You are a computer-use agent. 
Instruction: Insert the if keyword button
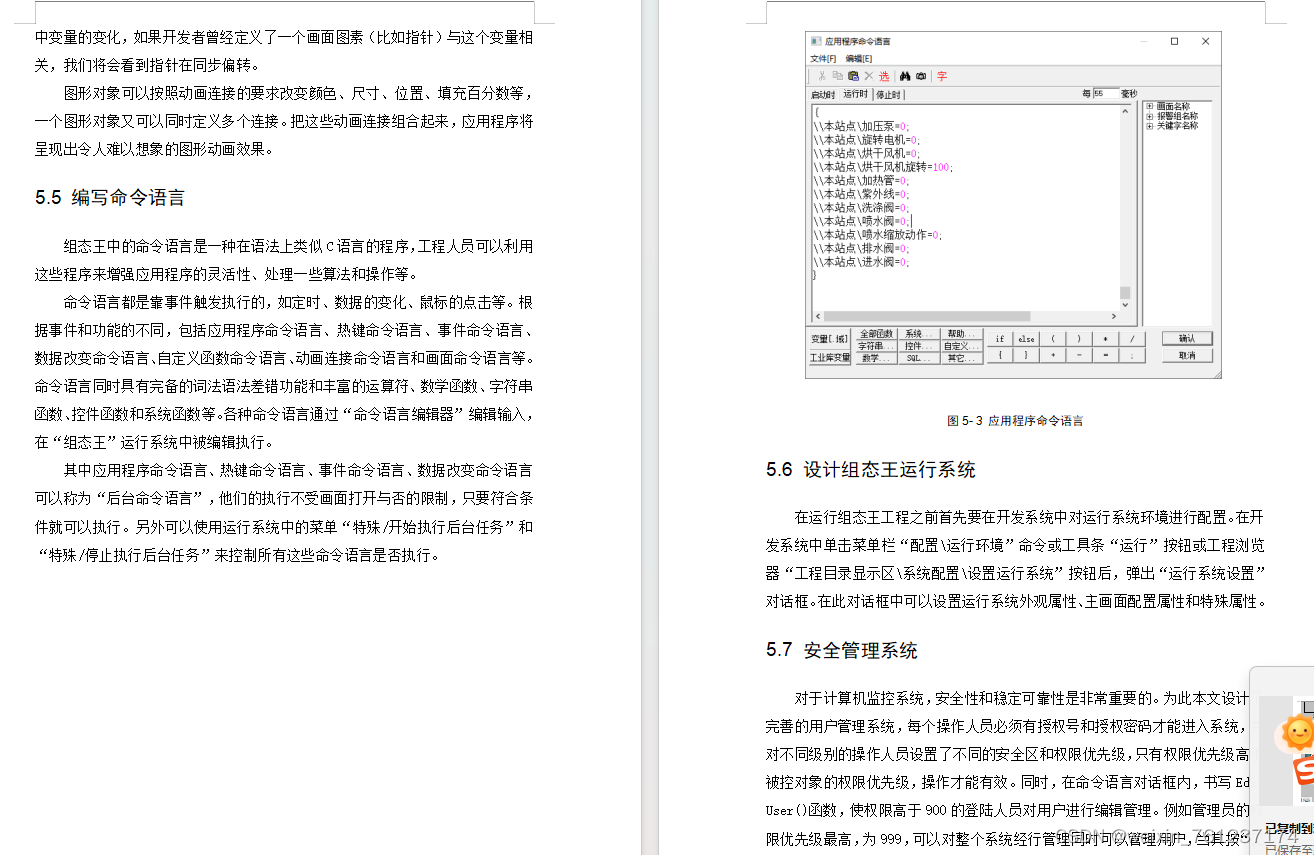1000,339
